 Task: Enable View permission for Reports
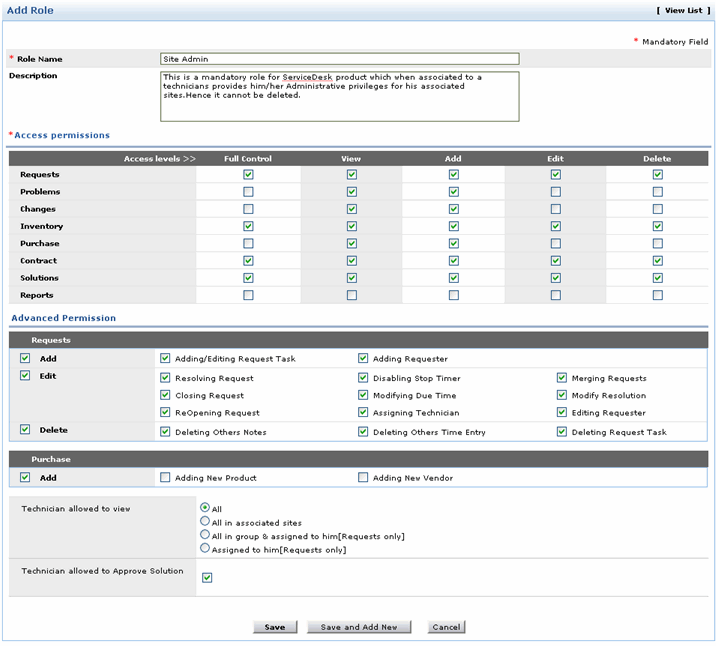pyautogui.click(x=351, y=296)
